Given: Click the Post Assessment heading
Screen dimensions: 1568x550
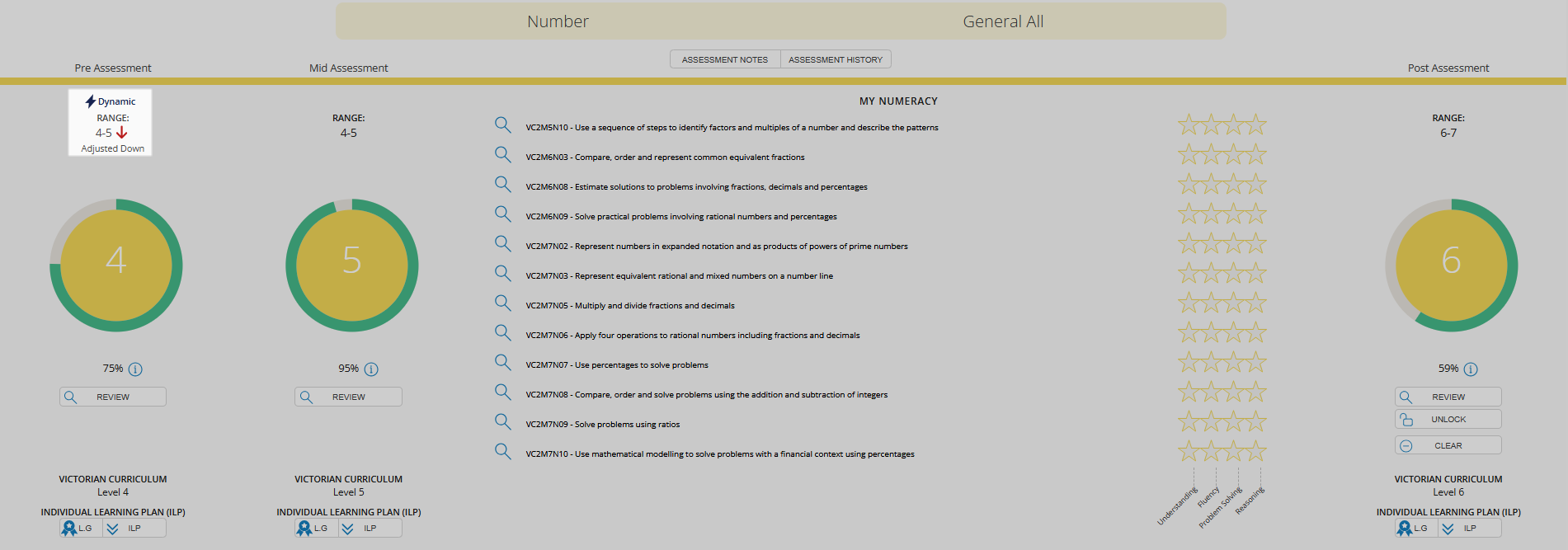Looking at the screenshot, I should pos(1448,68).
